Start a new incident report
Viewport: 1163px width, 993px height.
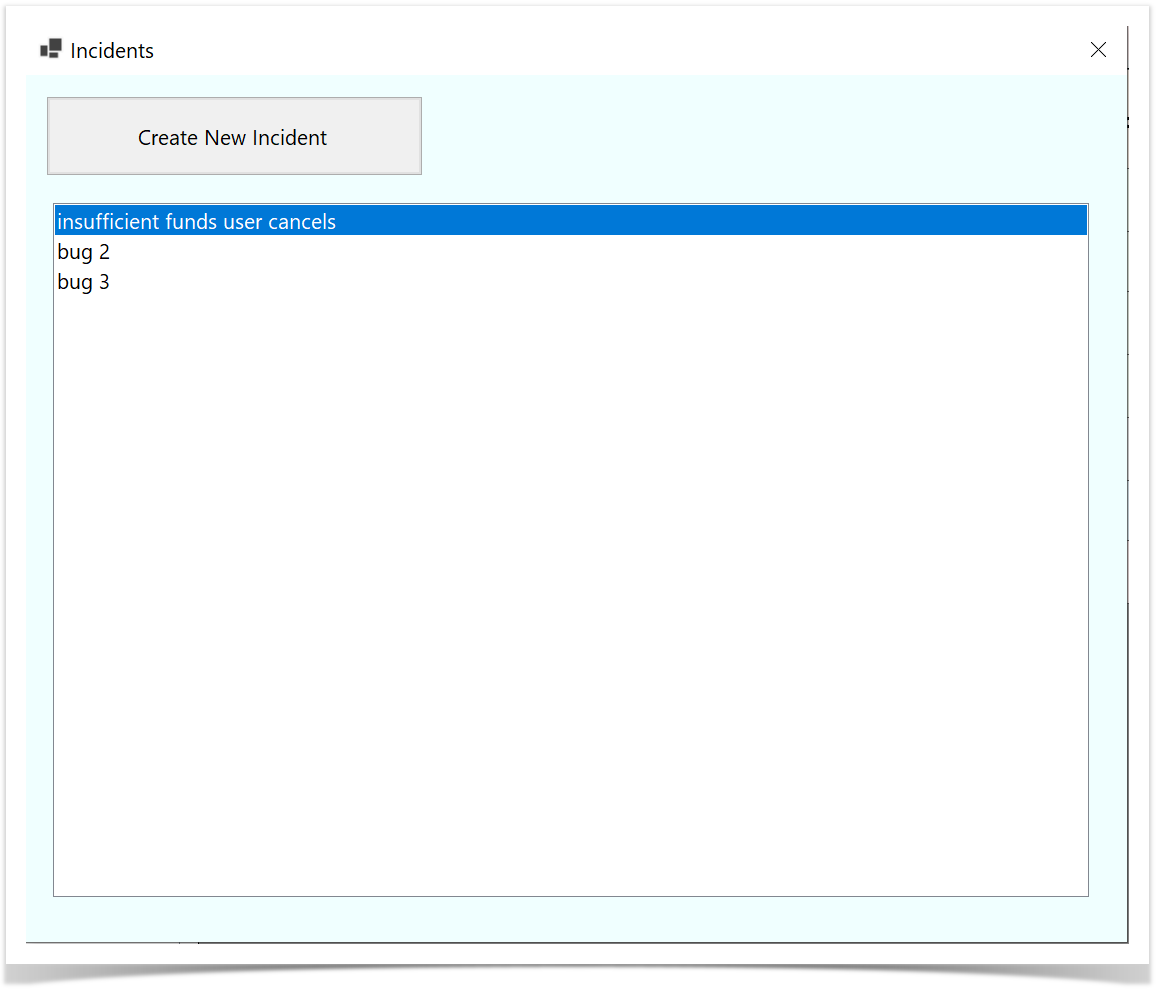234,136
